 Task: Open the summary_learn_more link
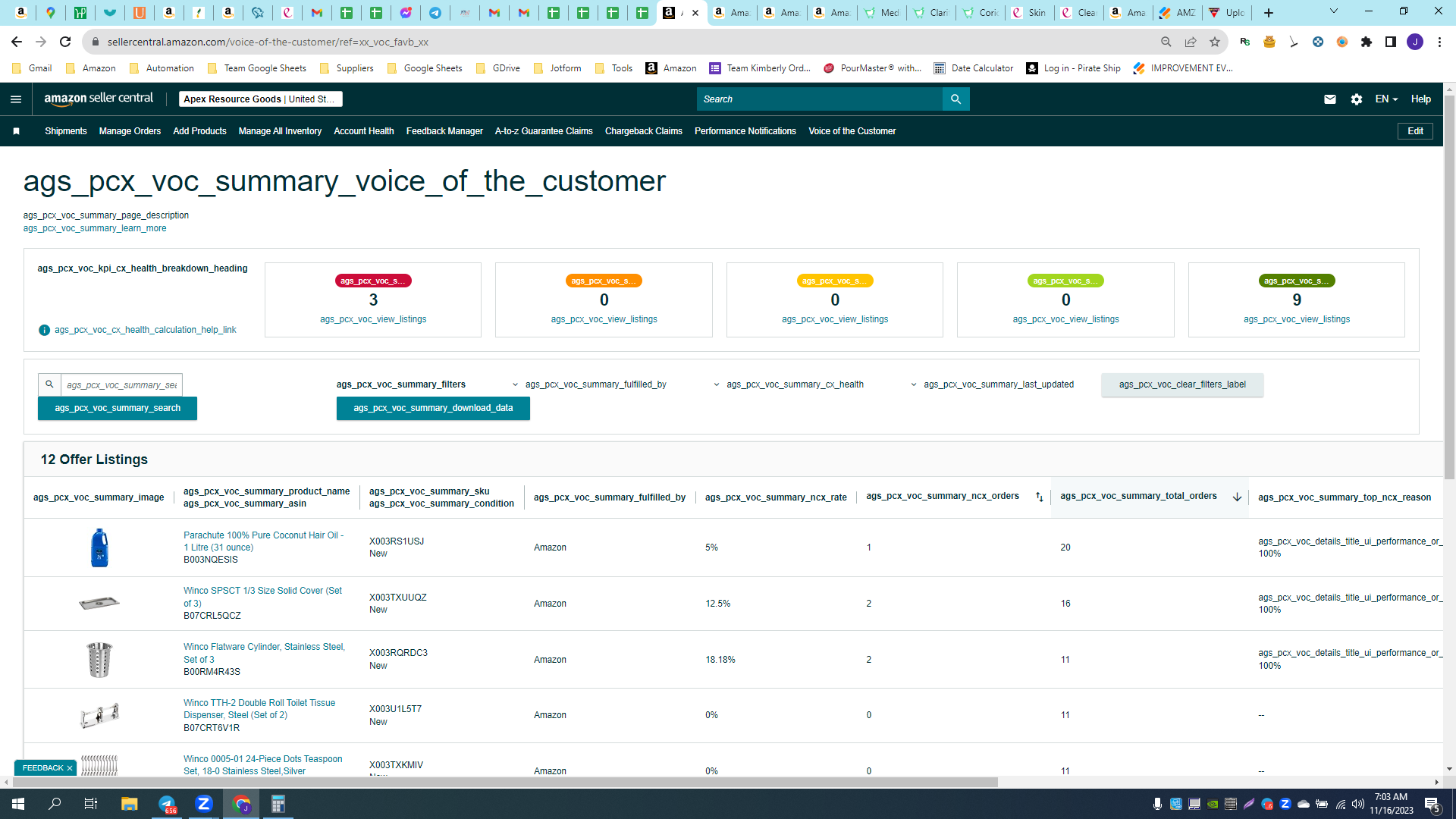point(95,228)
